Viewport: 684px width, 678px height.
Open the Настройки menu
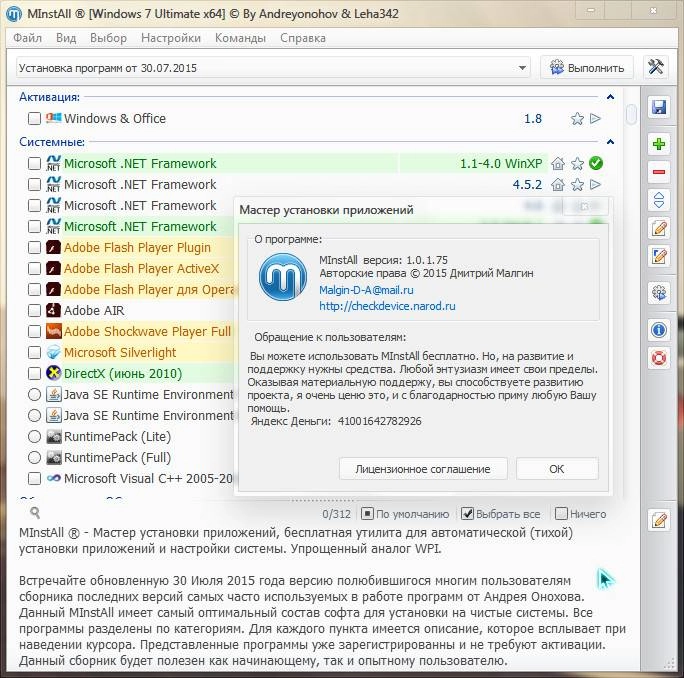pyautogui.click(x=171, y=38)
